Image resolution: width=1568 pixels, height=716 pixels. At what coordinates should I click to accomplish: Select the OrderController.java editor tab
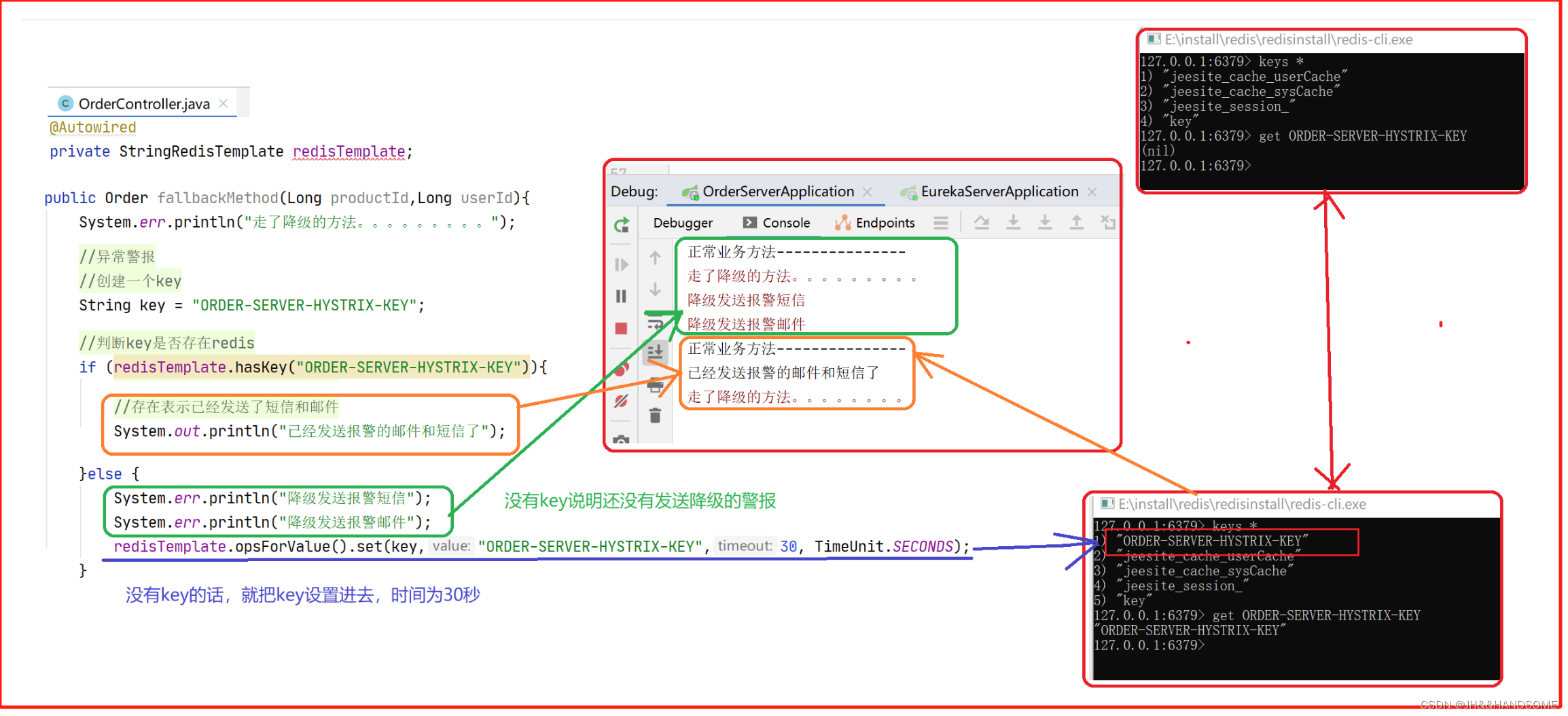144,104
